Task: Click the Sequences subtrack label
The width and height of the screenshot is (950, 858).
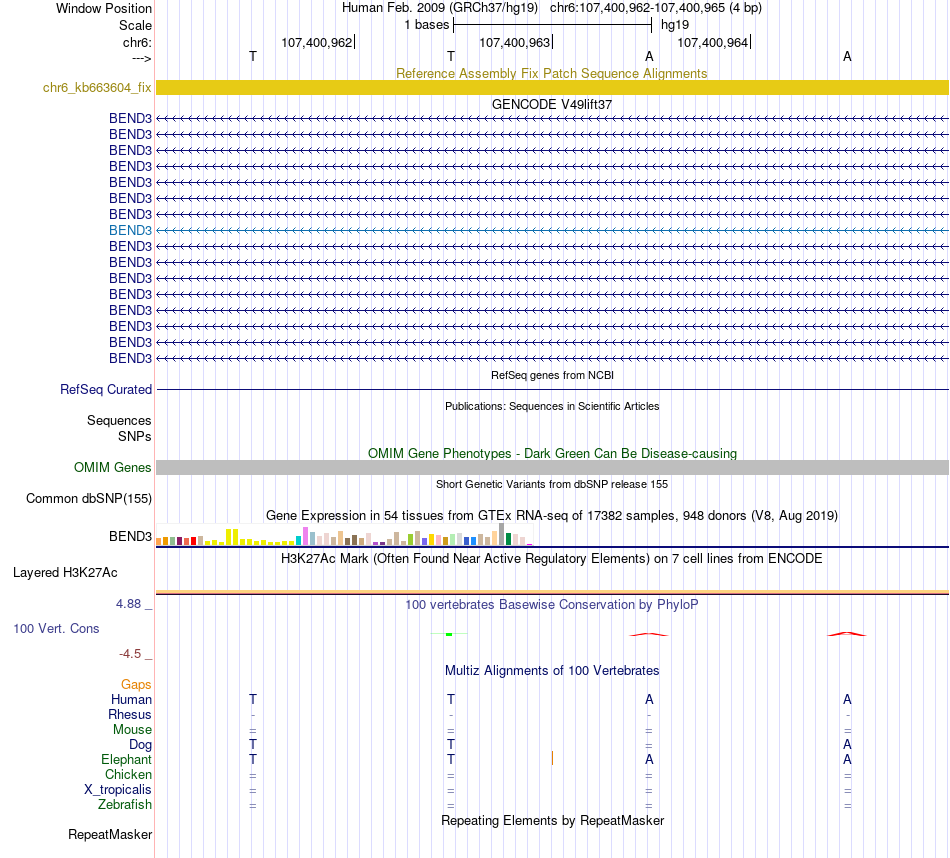Action: coord(119,421)
